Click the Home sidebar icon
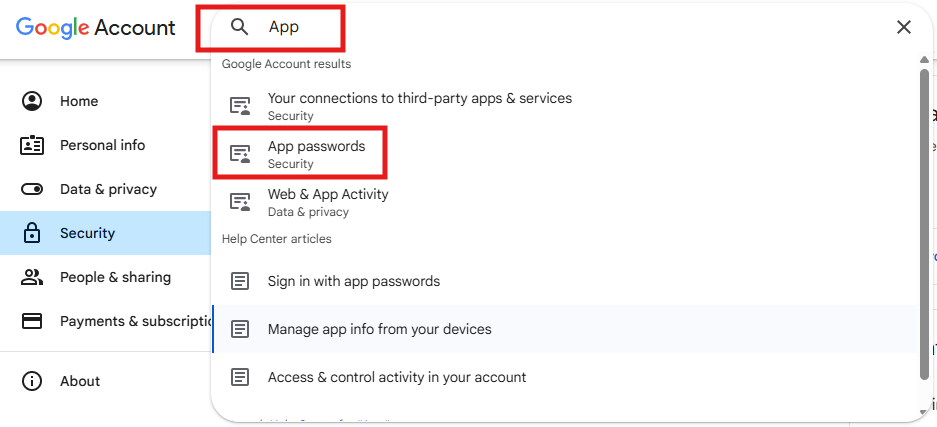 32,101
